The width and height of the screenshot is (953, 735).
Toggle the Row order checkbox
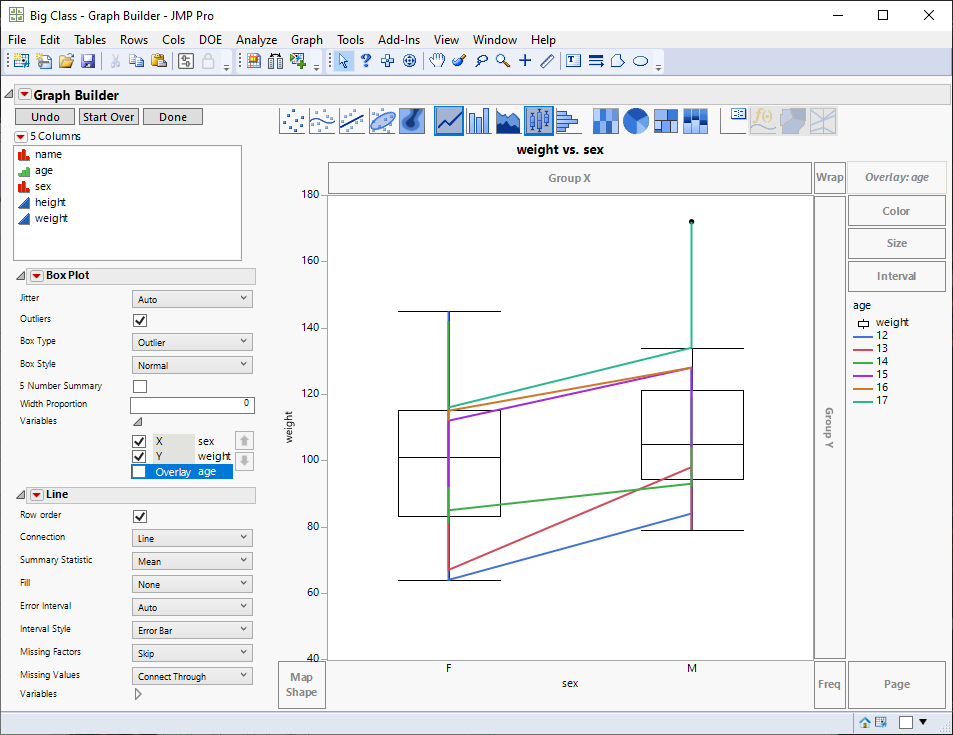click(140, 516)
